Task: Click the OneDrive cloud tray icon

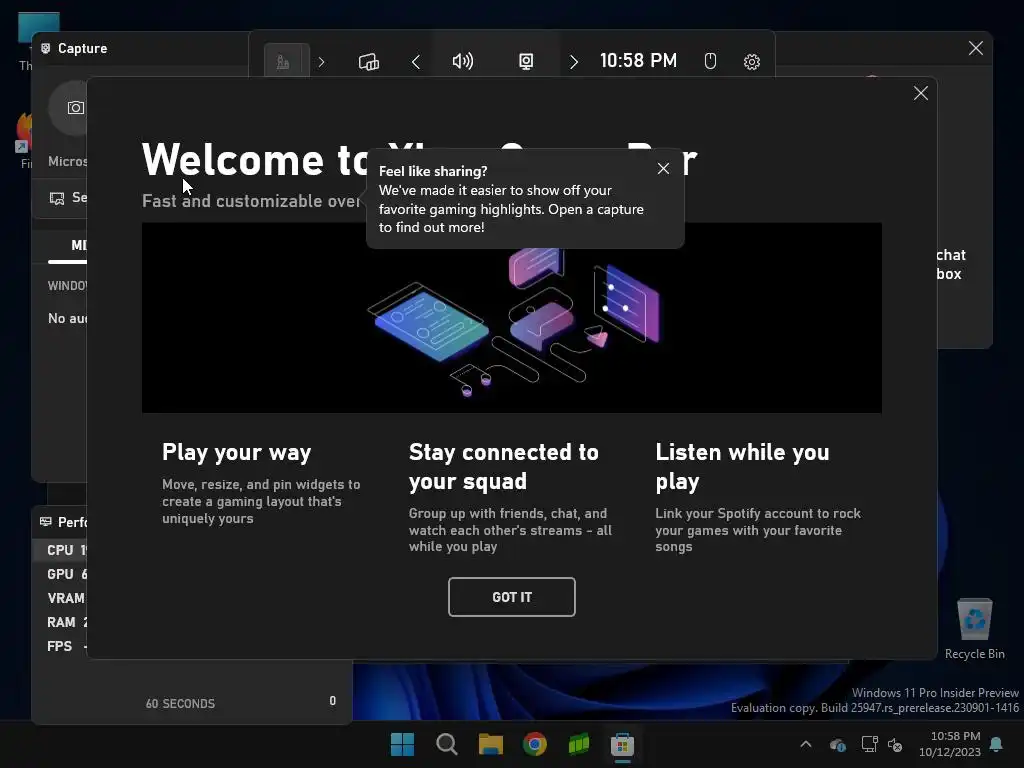Action: click(x=838, y=744)
